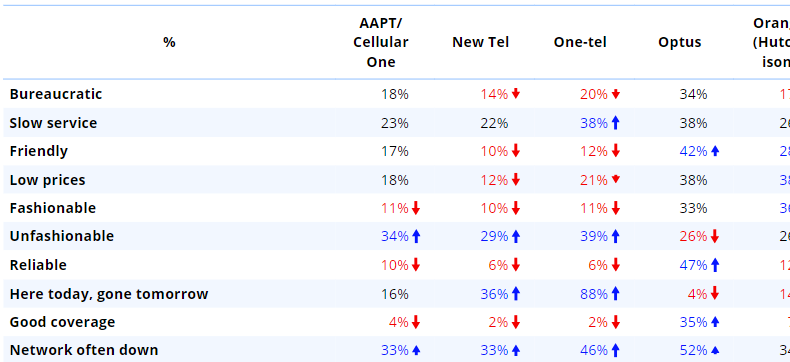This screenshot has width=790, height=362.
Task: Click red down arrow beside New Tel Bureaucratic 14%
Action: (x=515, y=94)
